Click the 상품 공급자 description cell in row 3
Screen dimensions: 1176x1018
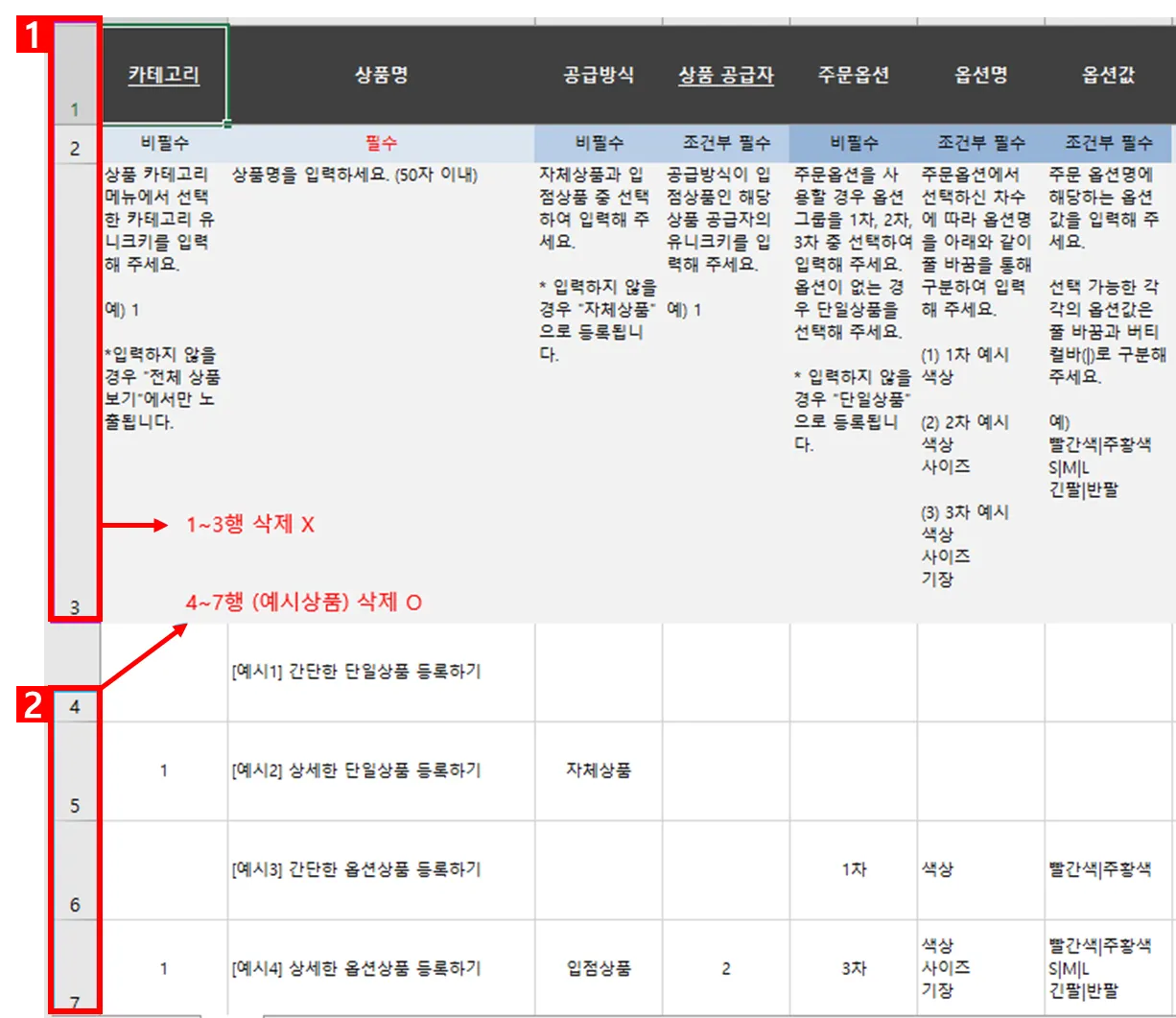[x=726, y=393]
